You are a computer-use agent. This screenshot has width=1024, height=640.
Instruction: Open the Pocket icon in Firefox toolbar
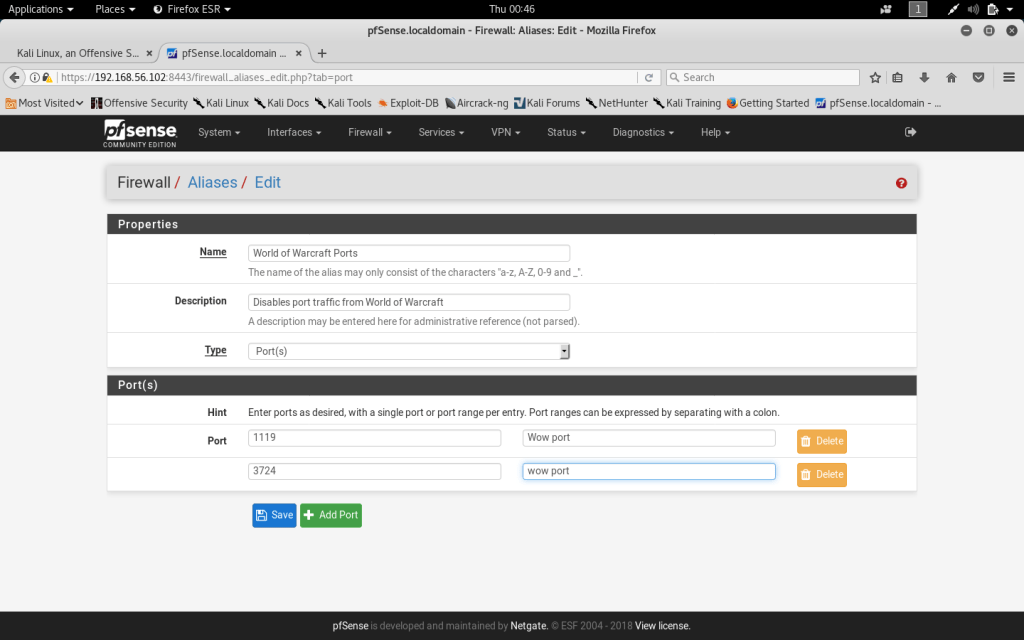click(x=978, y=77)
